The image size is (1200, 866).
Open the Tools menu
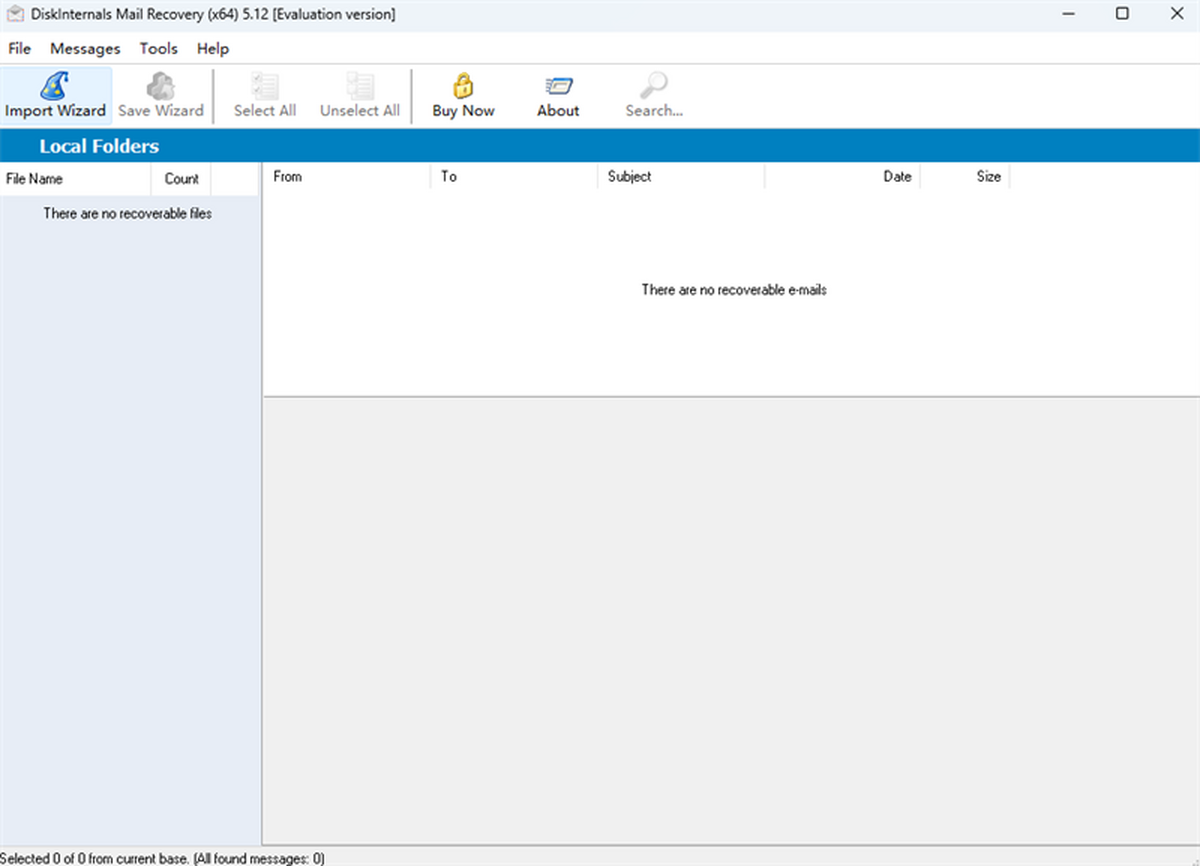(x=159, y=48)
